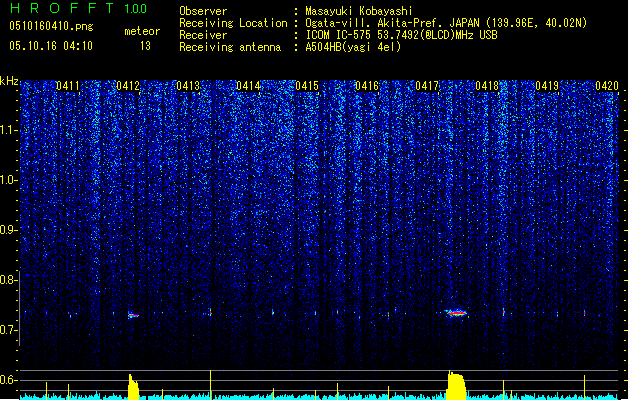Click the A504HB(yagi 4el) antenna text
This screenshot has height=400, width=629.
(x=353, y=47)
